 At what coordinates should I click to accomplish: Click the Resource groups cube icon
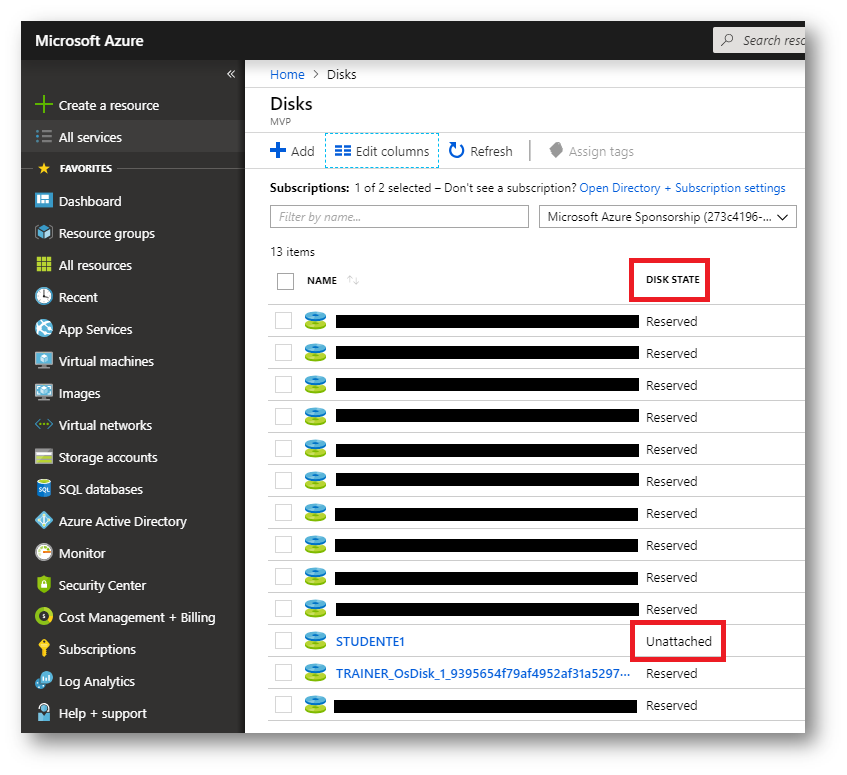pyautogui.click(x=43, y=233)
